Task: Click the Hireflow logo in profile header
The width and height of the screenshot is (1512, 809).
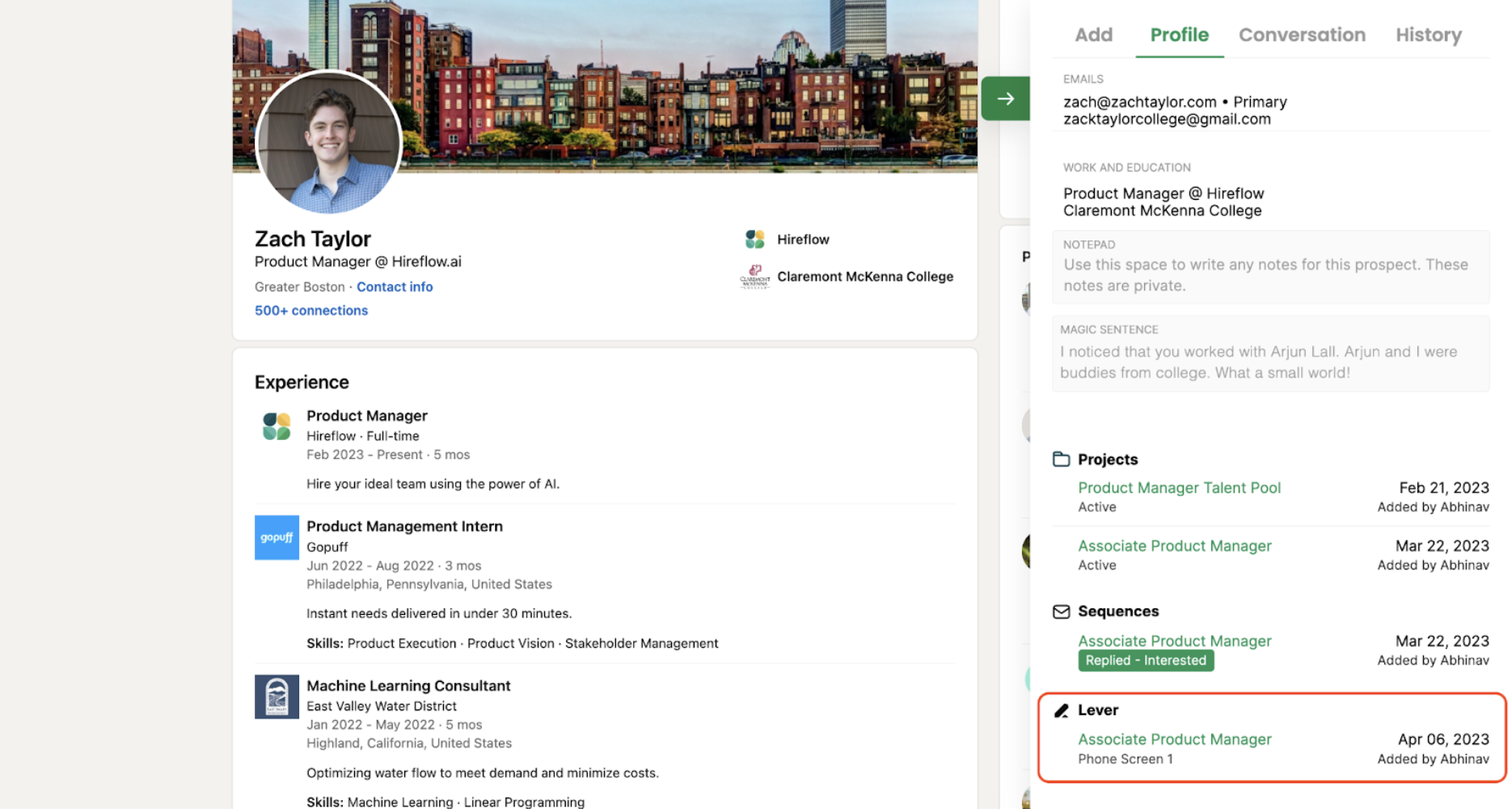Action: (x=754, y=239)
